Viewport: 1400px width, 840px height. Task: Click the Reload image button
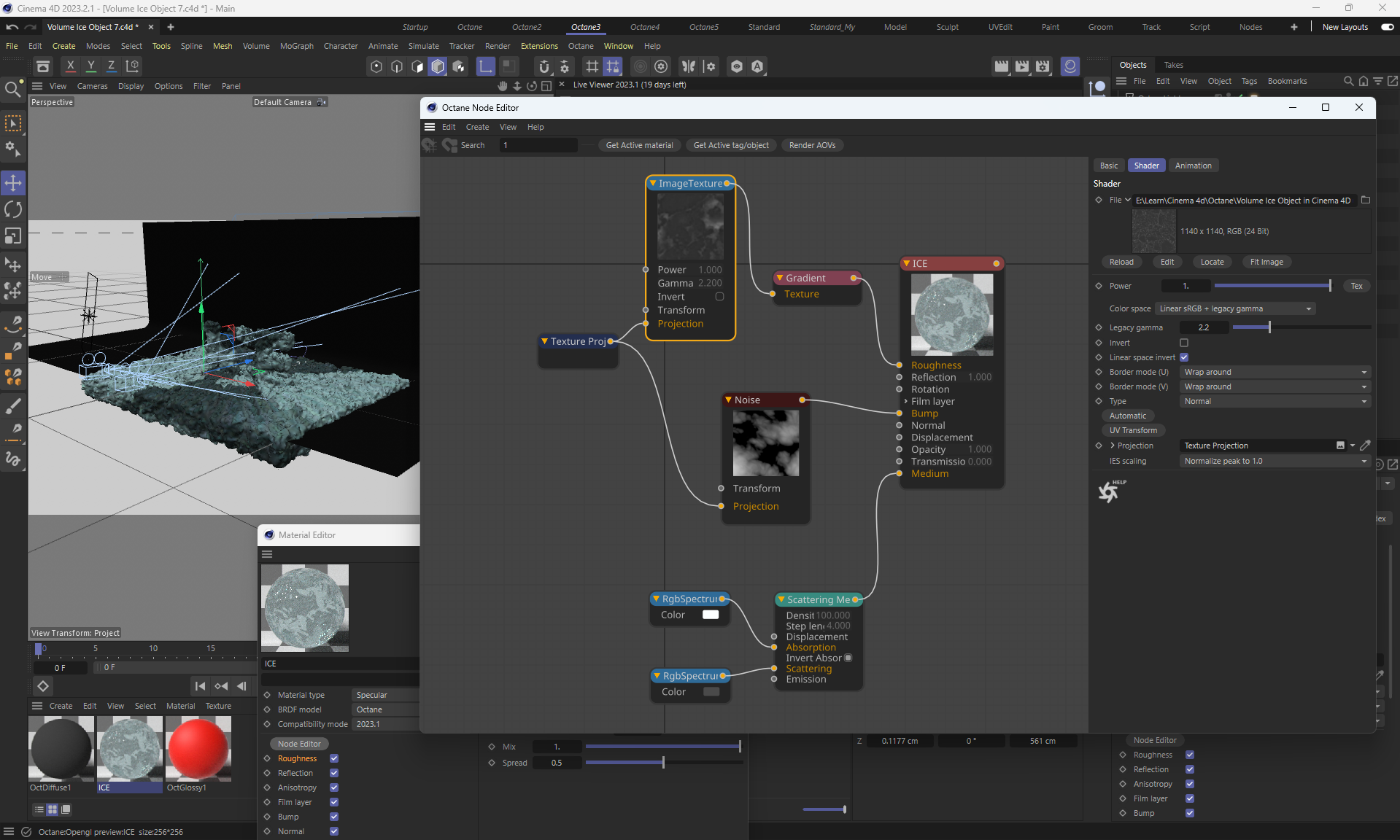1121,262
